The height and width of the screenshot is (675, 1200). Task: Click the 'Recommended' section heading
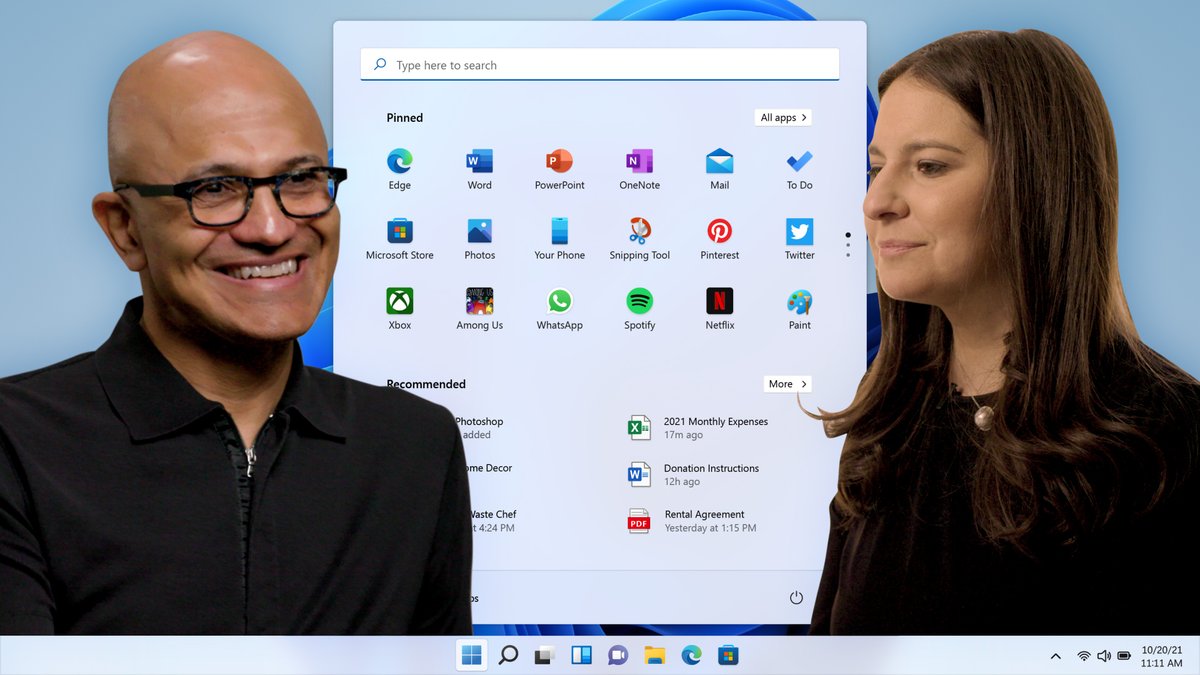click(x=426, y=384)
